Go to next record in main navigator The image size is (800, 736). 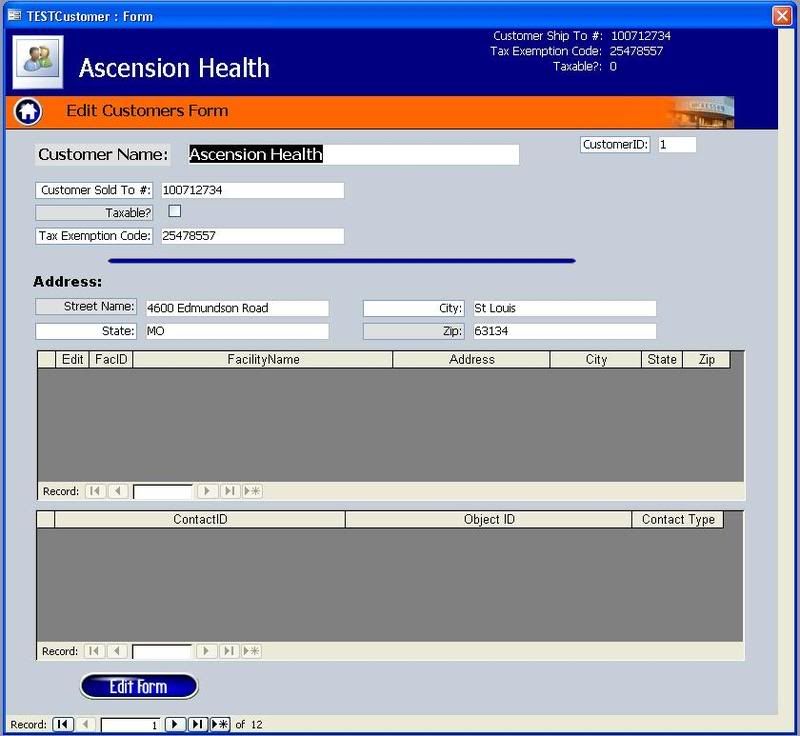click(175, 724)
